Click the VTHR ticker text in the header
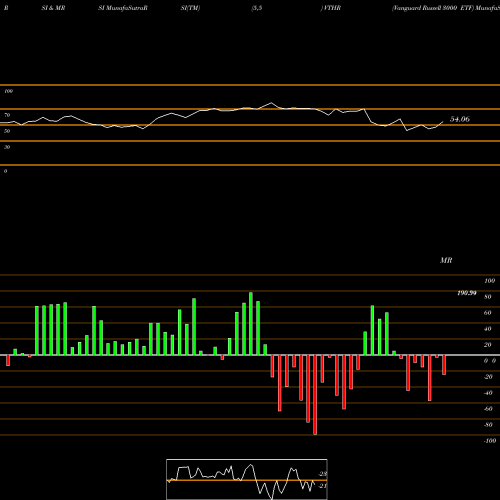 point(332,8)
